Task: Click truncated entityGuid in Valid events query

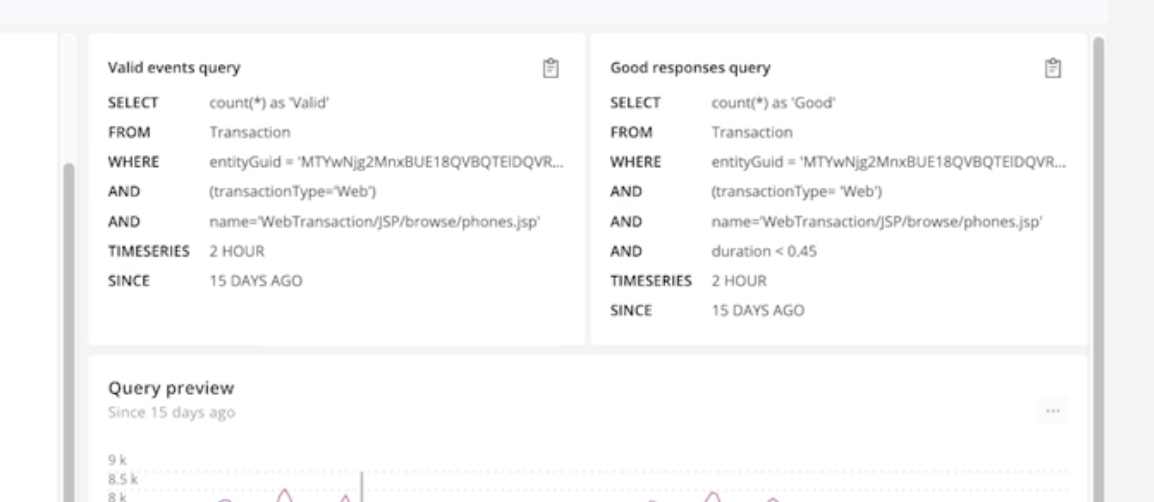Action: [x=386, y=162]
